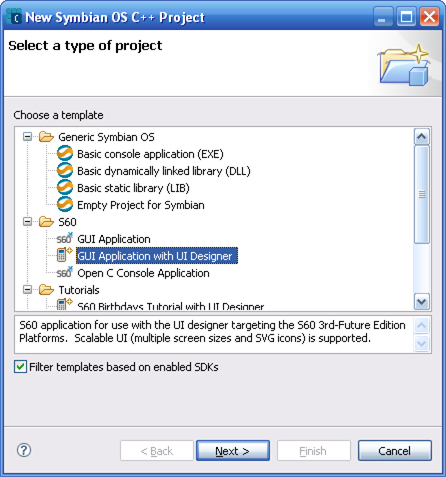
Task: Click the Basic console application (EXE) icon
Action: click(65, 154)
